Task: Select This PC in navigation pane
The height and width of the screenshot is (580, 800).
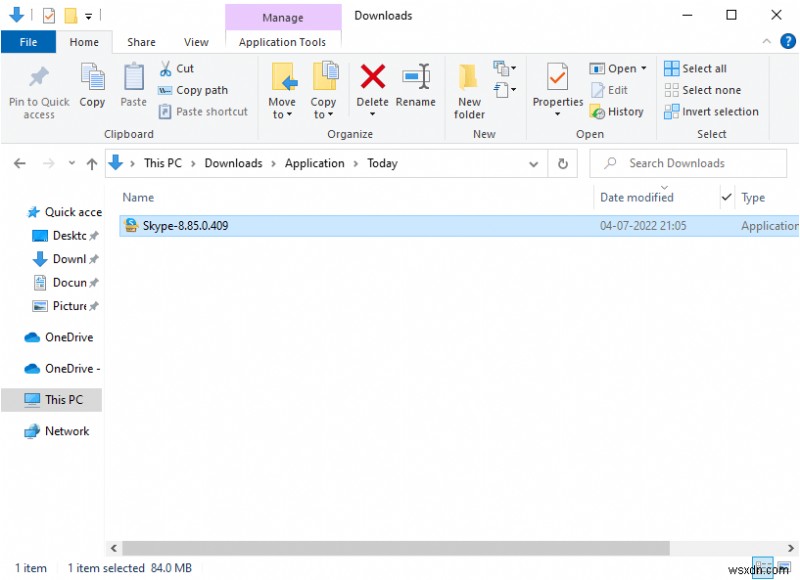Action: pos(52,399)
